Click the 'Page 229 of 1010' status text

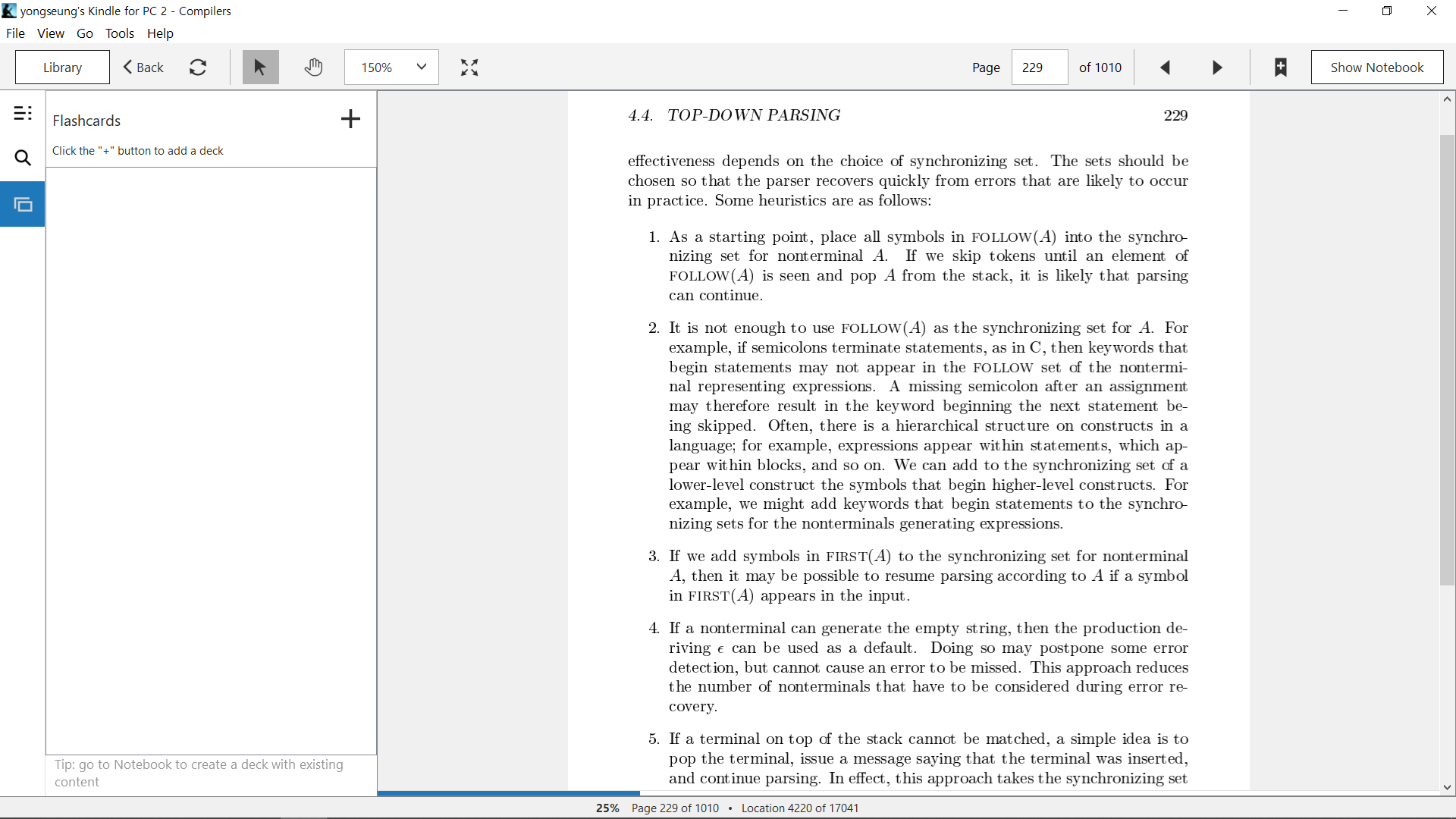pos(675,808)
